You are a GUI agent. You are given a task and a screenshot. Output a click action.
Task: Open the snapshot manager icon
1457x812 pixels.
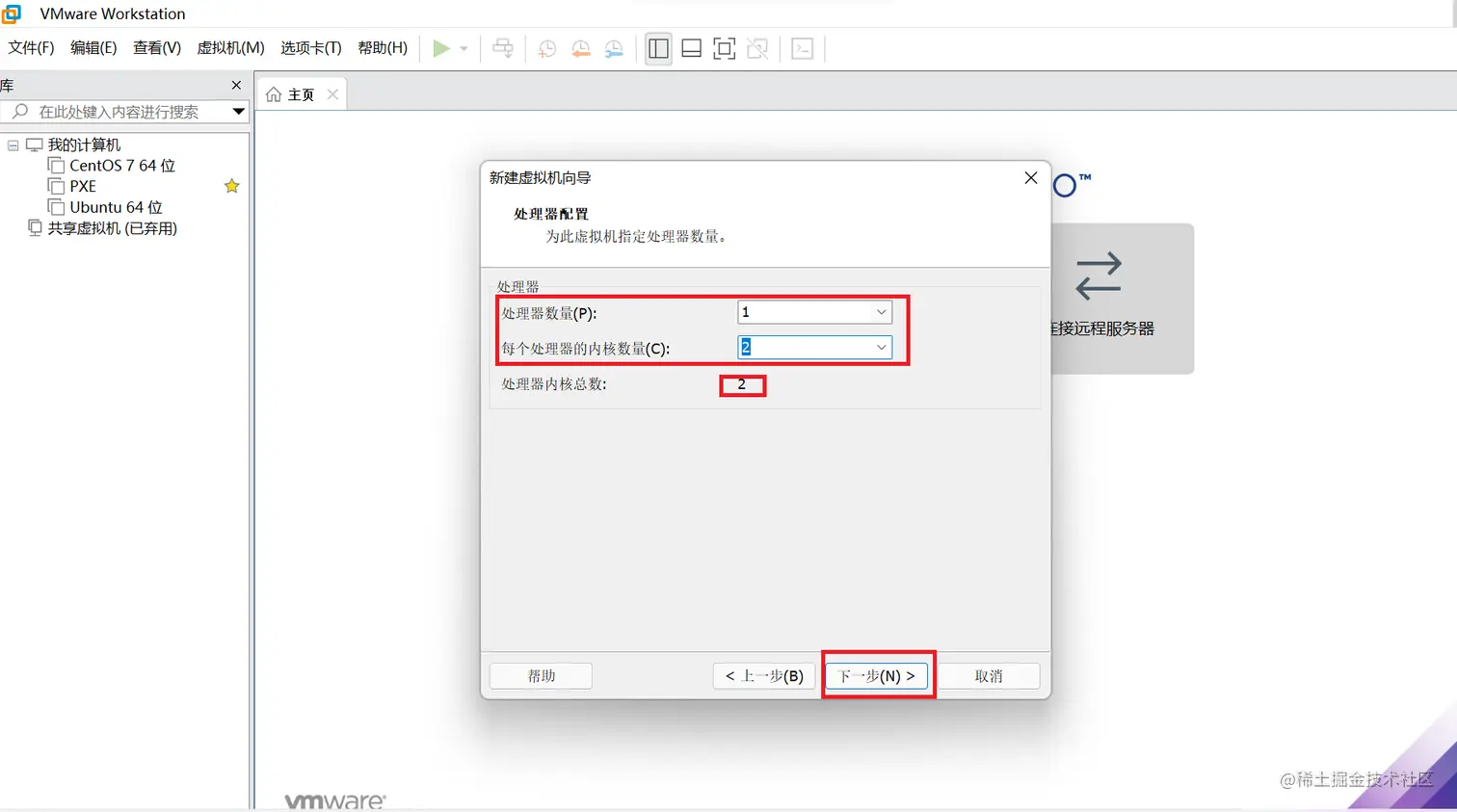tap(614, 48)
